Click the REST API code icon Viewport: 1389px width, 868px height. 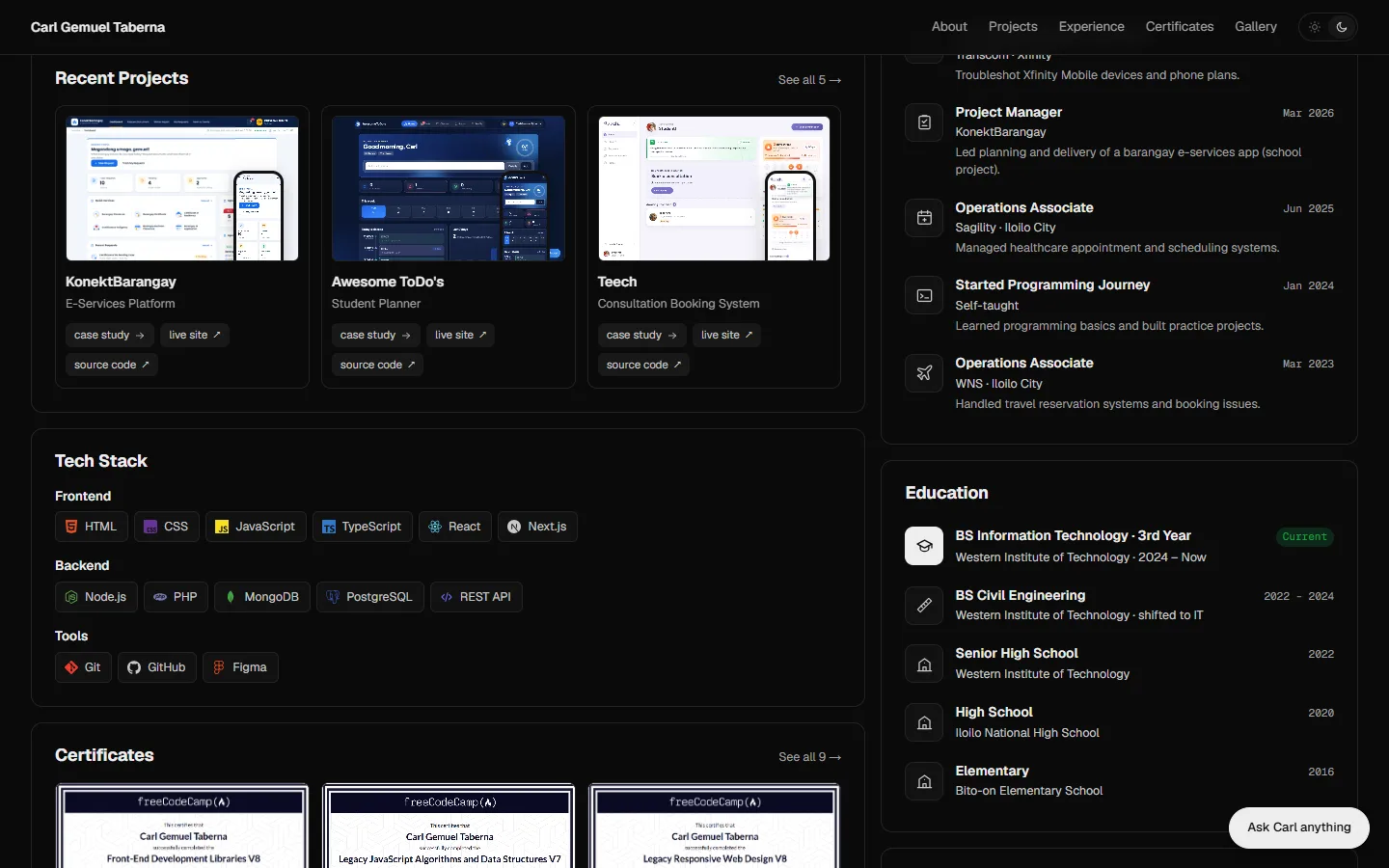click(447, 597)
